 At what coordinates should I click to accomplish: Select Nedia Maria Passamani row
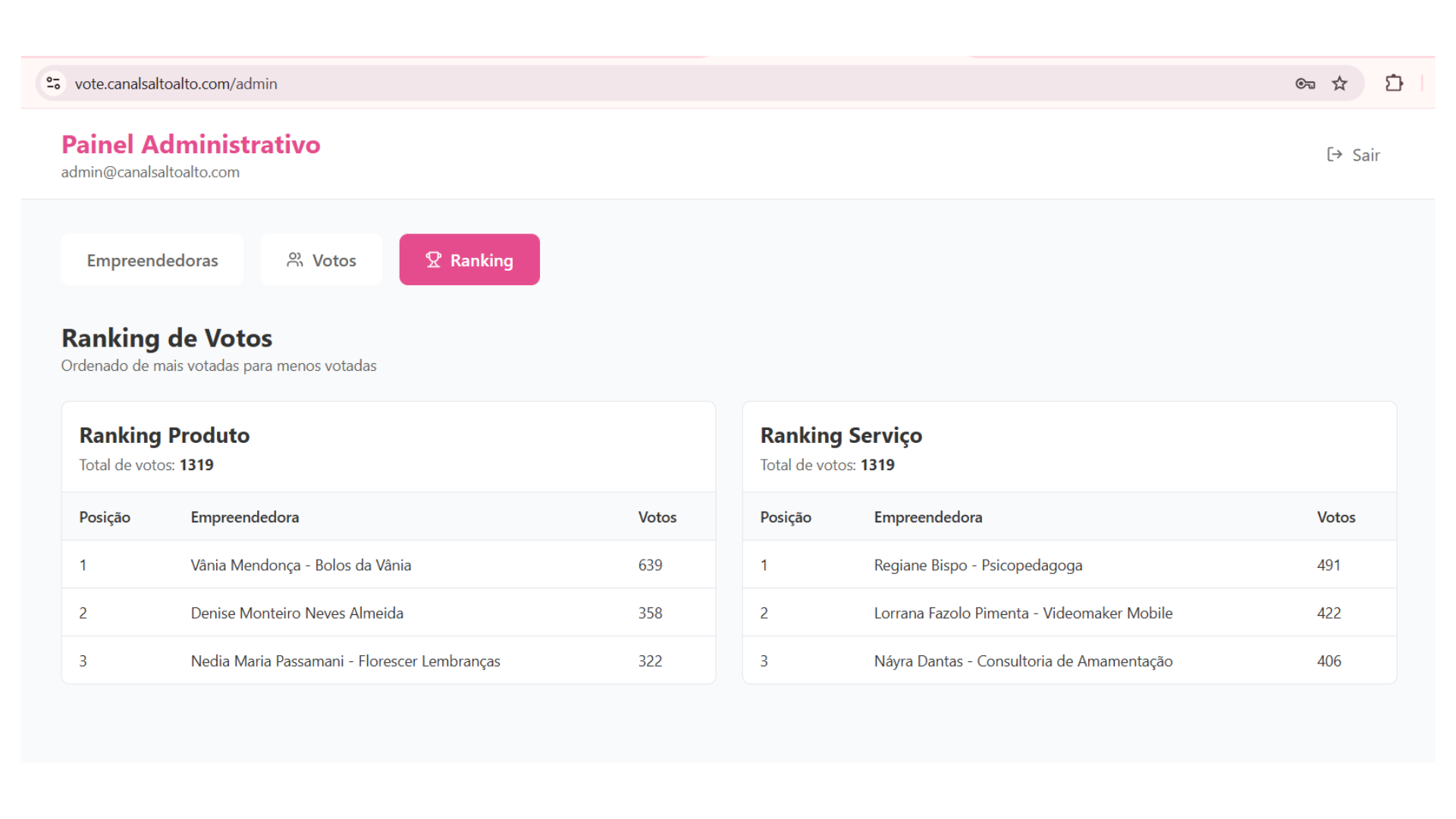[x=345, y=661]
